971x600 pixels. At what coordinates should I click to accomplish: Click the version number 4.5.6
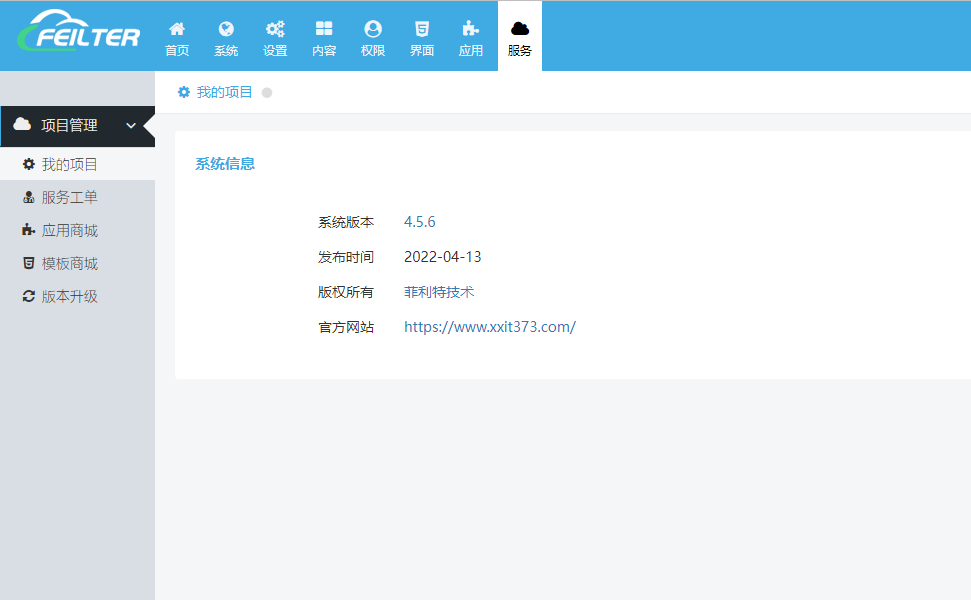(x=420, y=222)
